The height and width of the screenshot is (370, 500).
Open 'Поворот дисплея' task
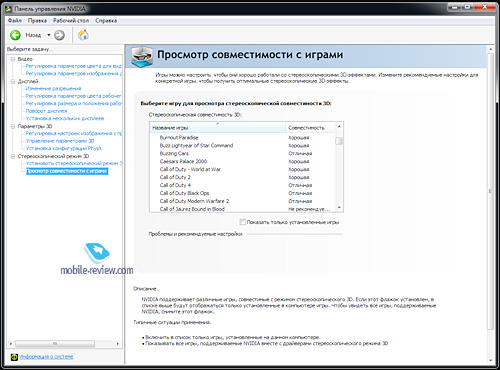click(46, 111)
